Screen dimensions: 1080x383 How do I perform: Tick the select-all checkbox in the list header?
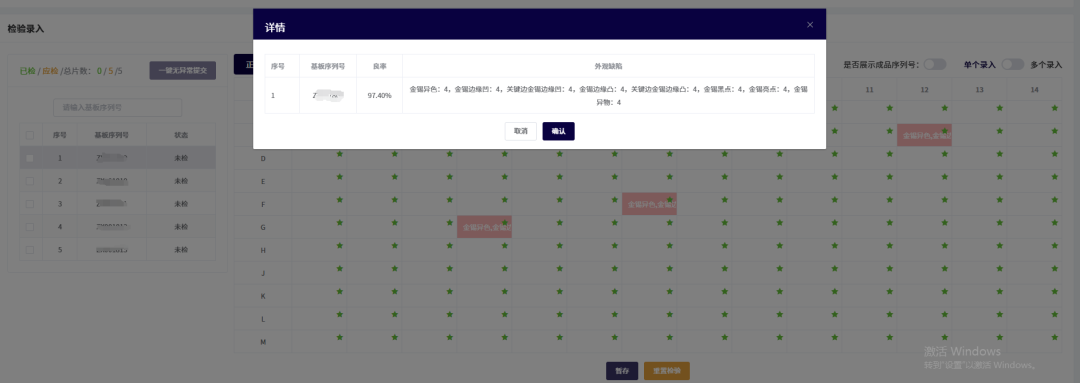(x=30, y=136)
